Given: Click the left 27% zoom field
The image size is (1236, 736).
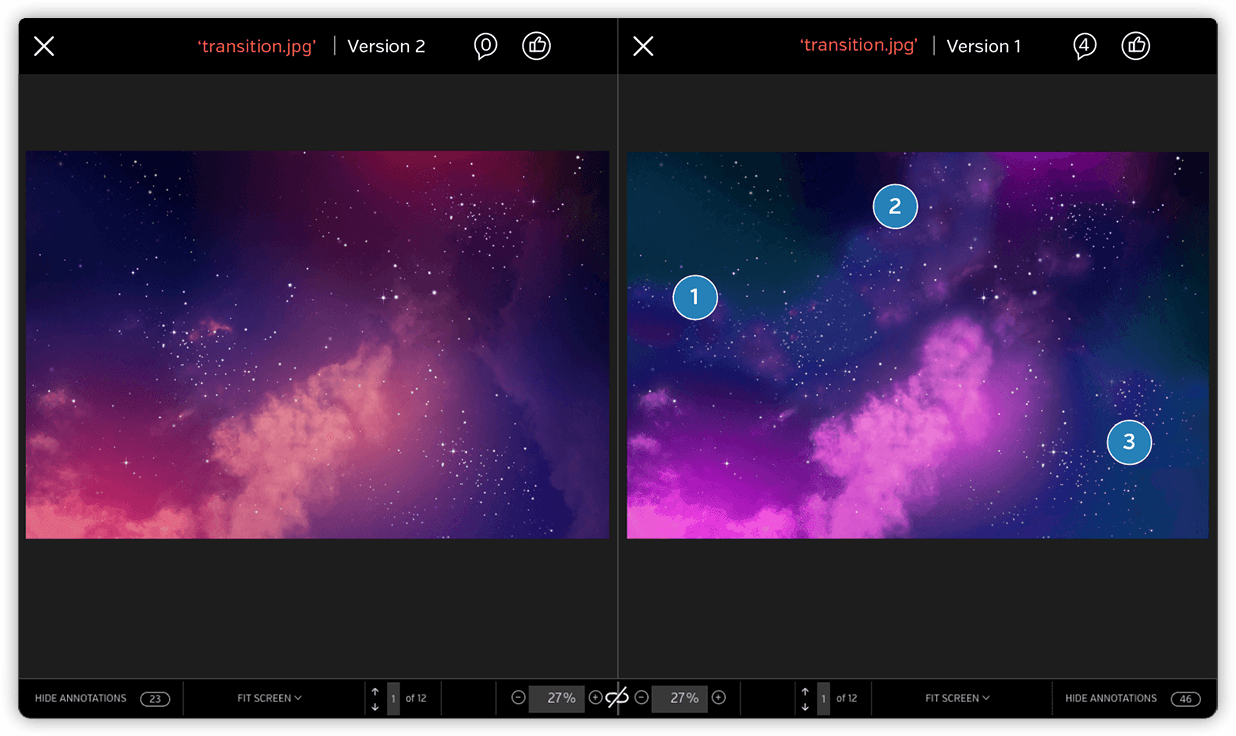Looking at the screenshot, I should [x=556, y=698].
